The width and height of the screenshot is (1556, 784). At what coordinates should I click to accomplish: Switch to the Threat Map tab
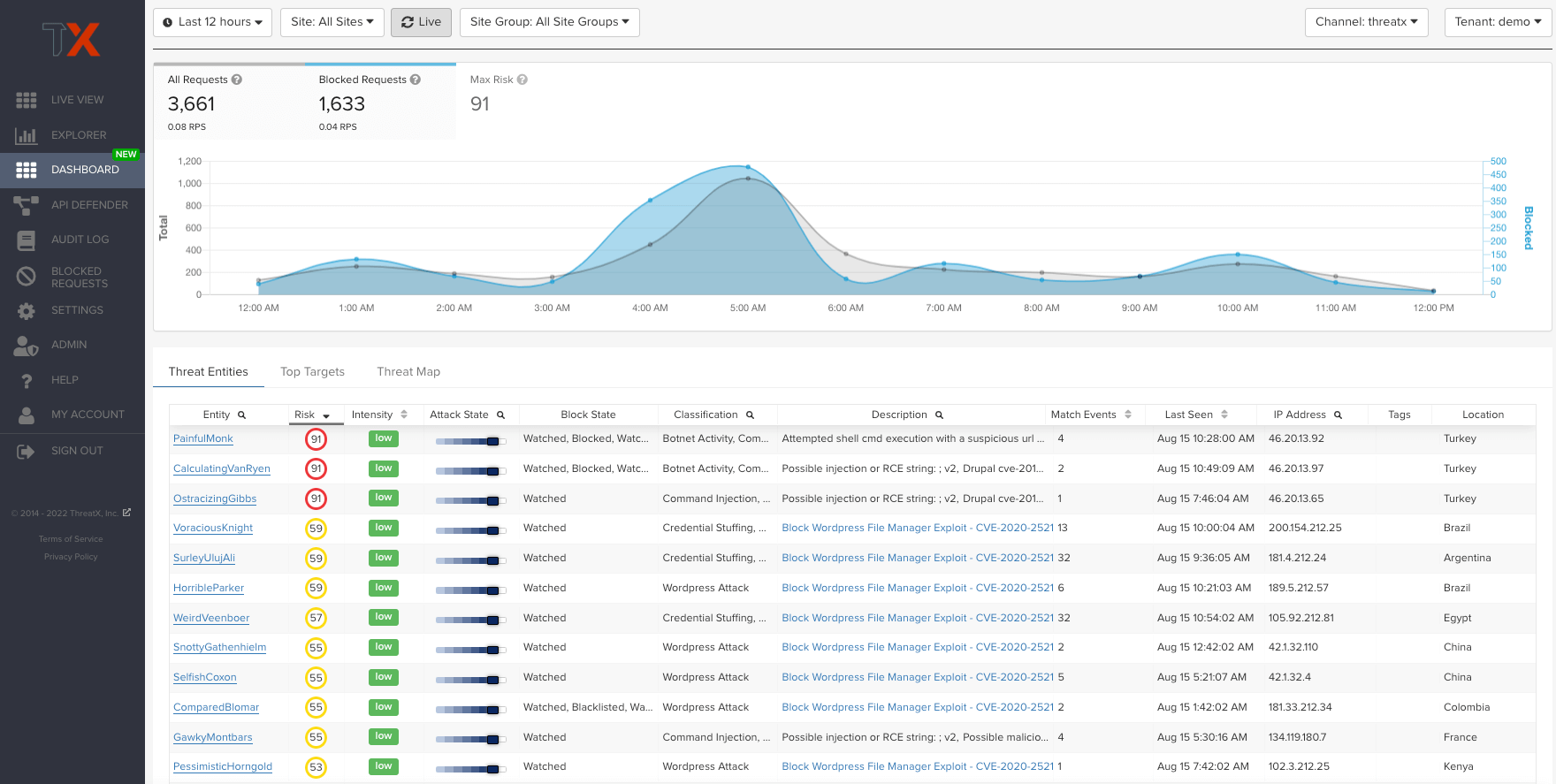(408, 372)
